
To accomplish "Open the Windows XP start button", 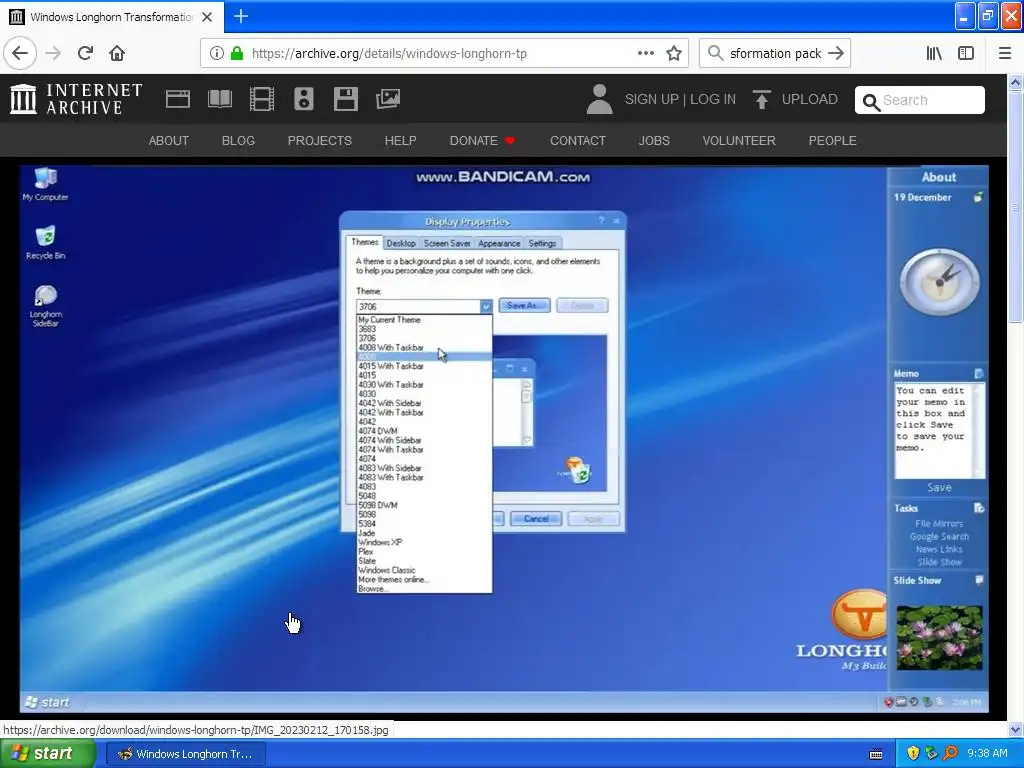I will click(48, 753).
